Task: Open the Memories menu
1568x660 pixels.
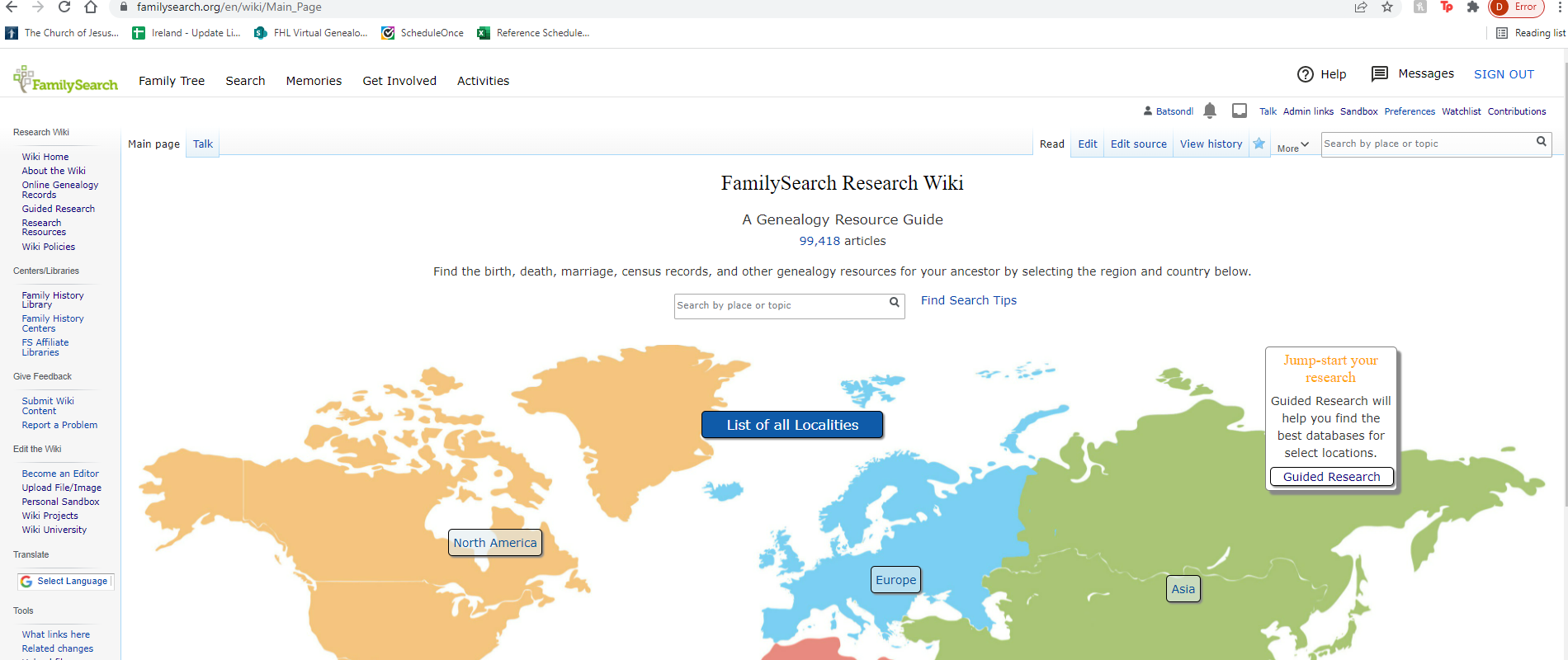Action: click(314, 81)
